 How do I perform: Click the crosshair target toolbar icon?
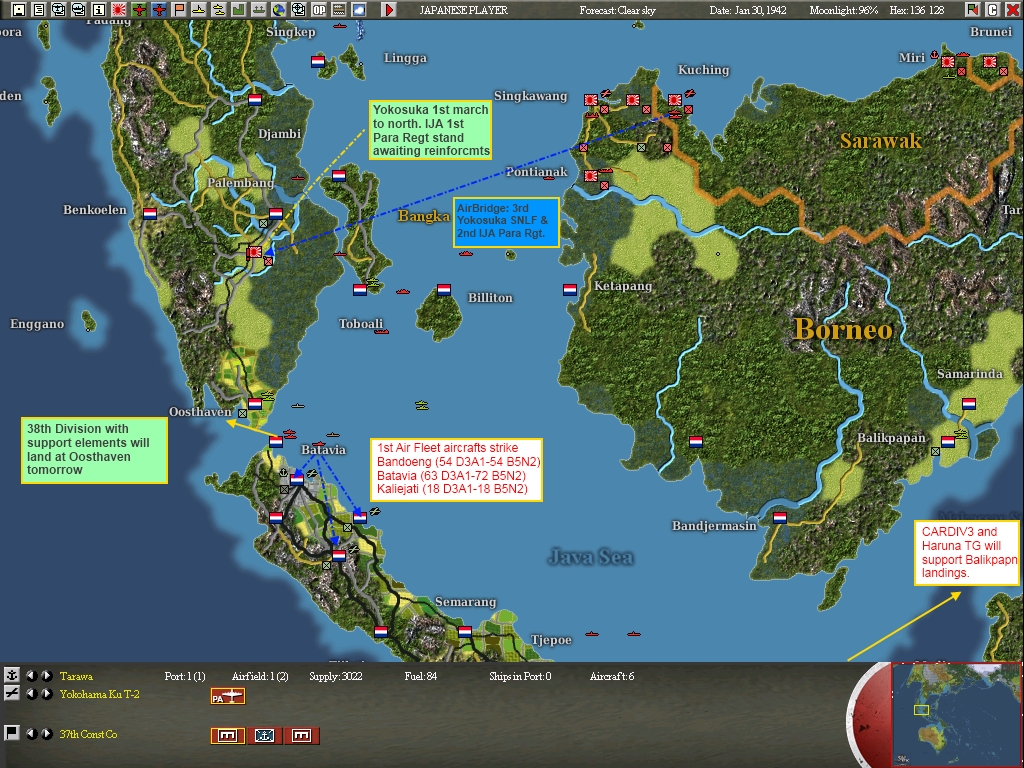point(298,9)
